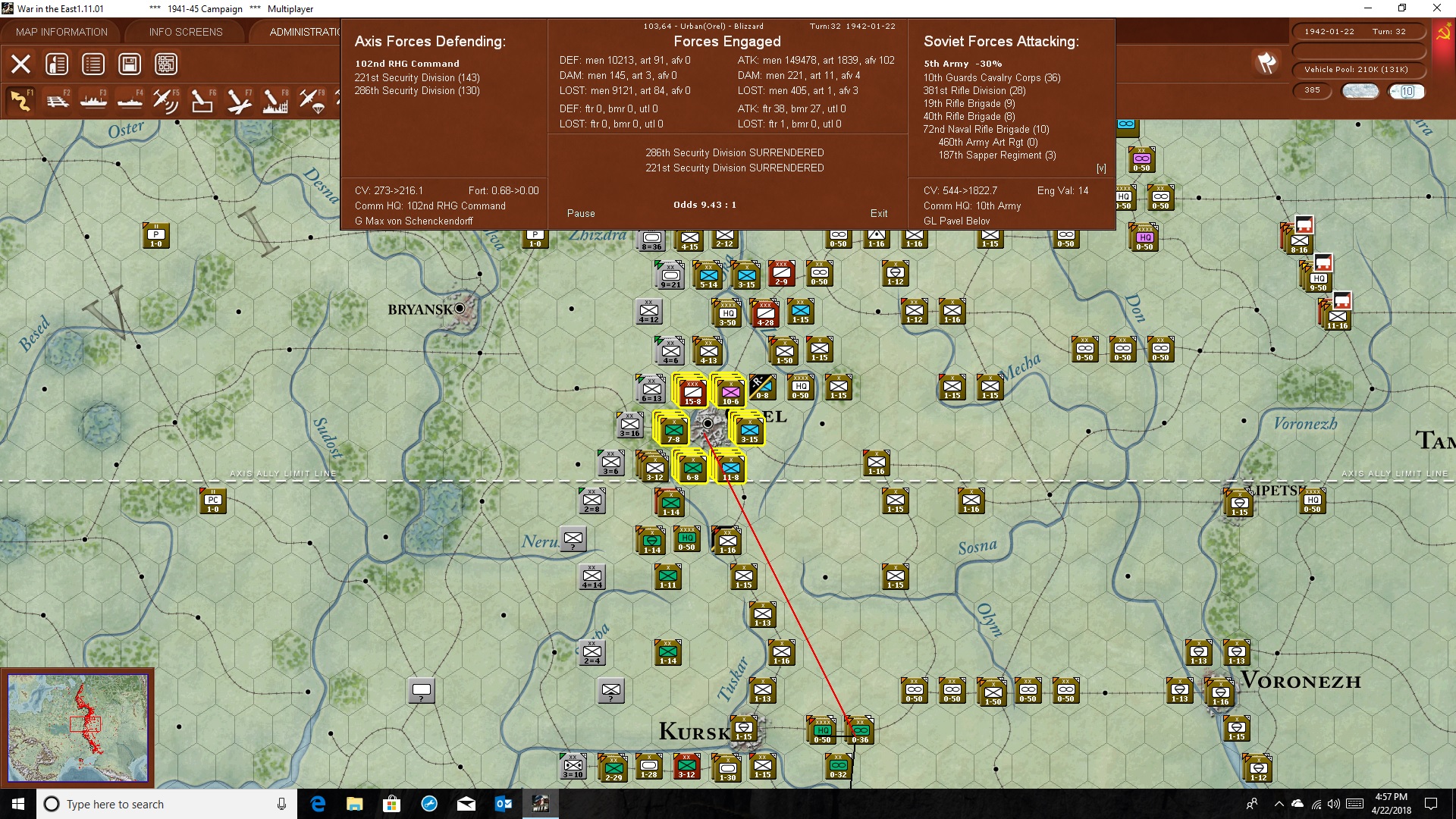The width and height of the screenshot is (1456, 819).
Task: Select the F2 rail mode icon
Action: click(x=57, y=100)
